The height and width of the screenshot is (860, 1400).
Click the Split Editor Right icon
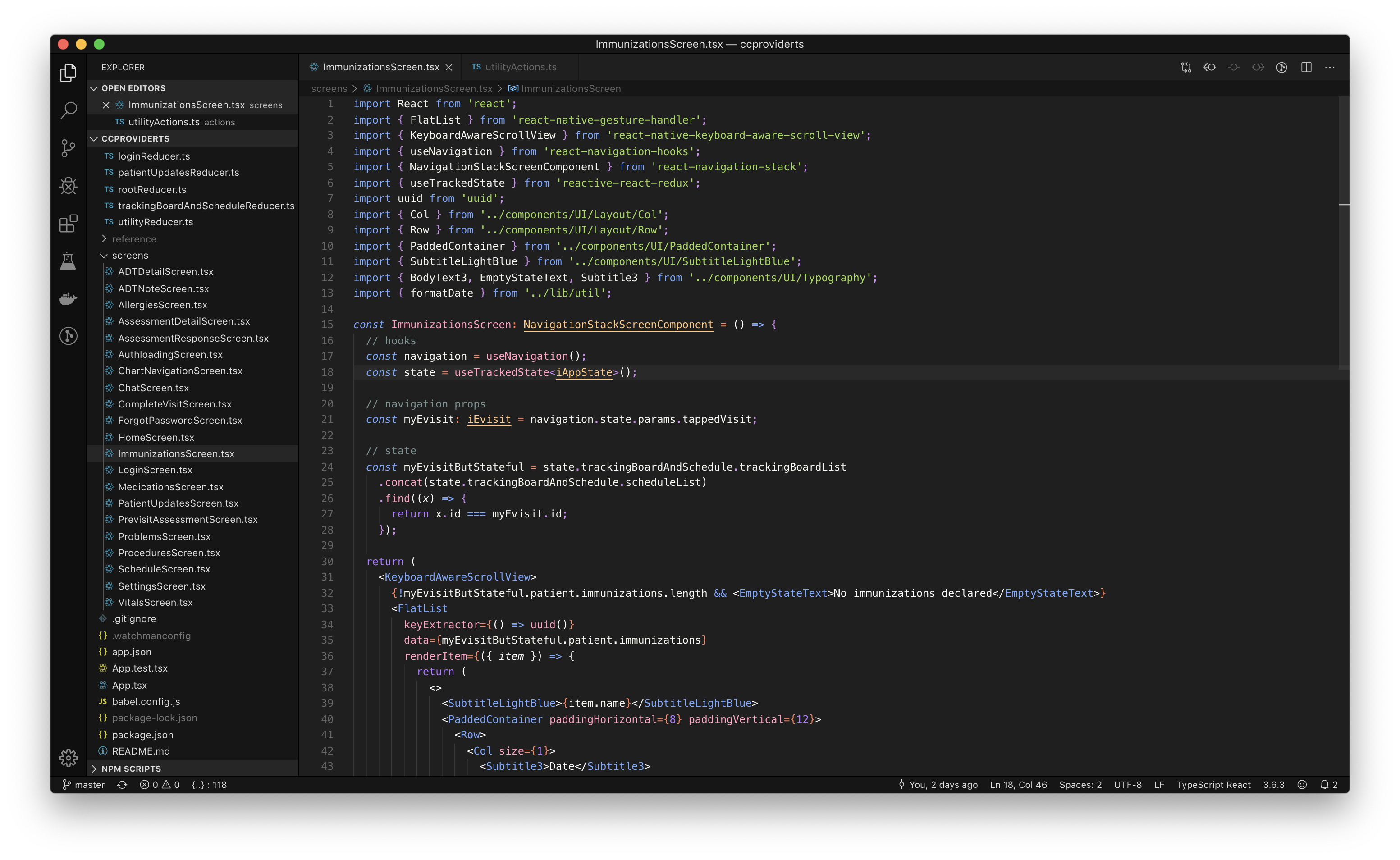(1306, 67)
